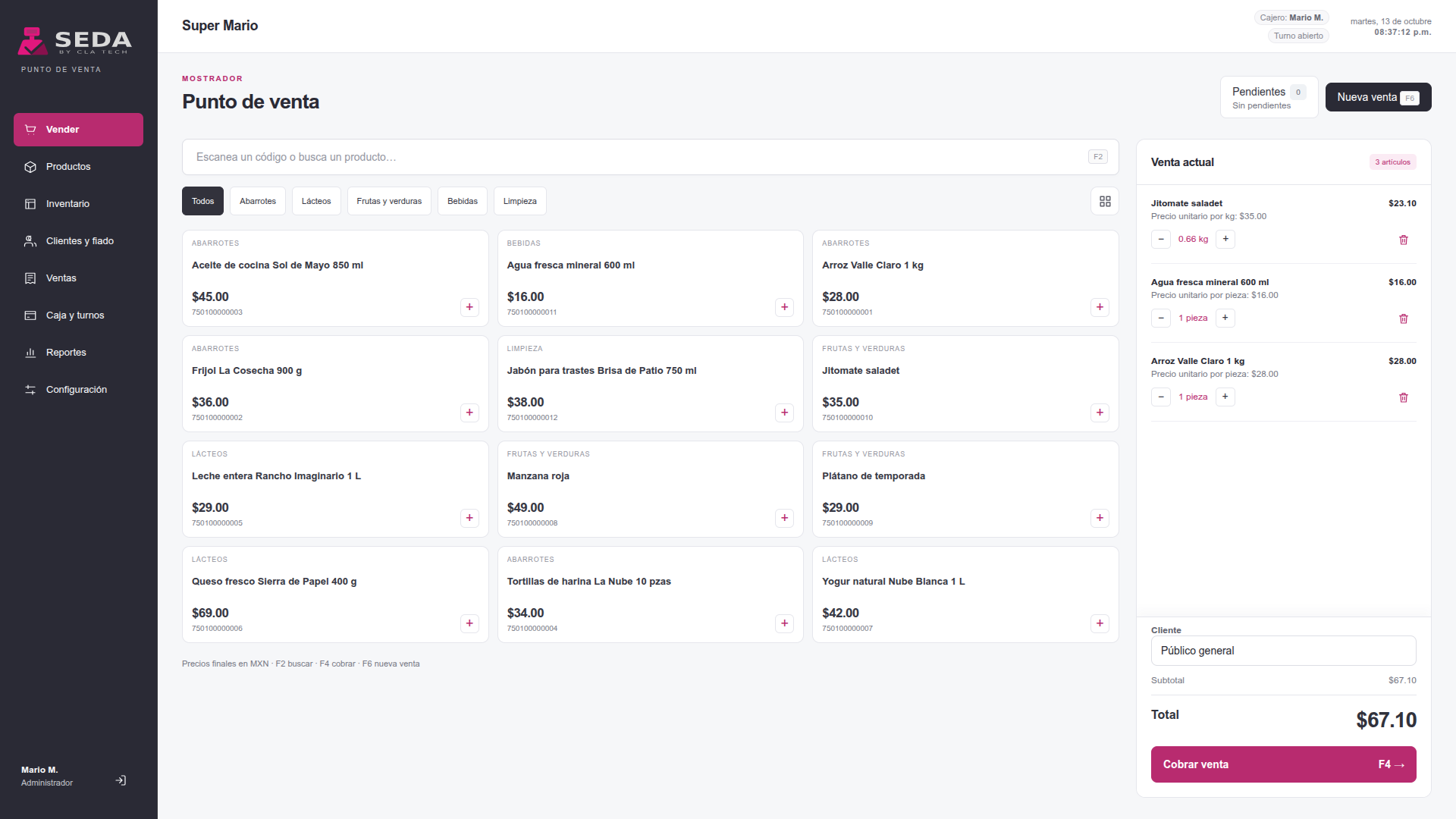Open the Cliente Público general selector
The height and width of the screenshot is (819, 1456).
point(1283,651)
